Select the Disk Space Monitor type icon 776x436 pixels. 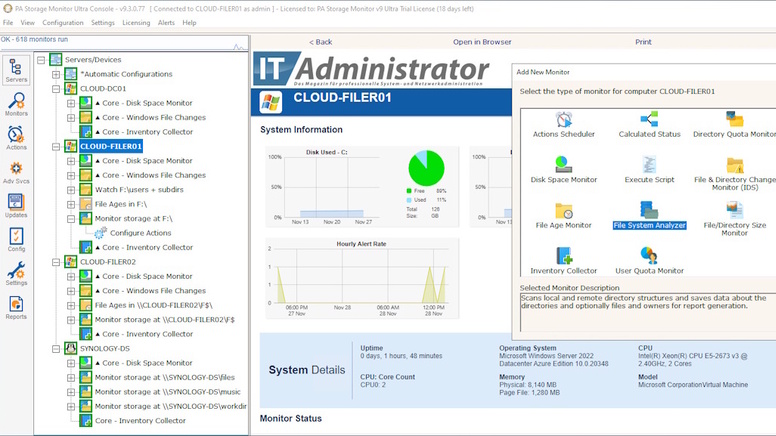tap(563, 168)
